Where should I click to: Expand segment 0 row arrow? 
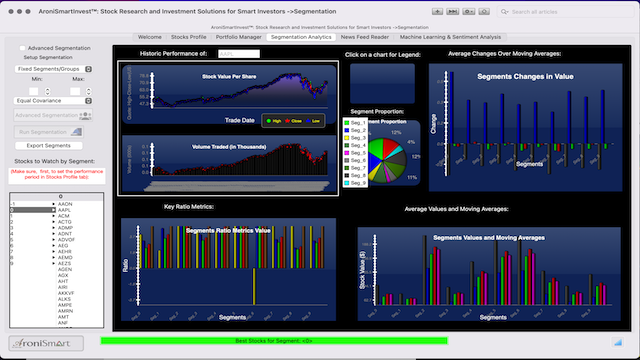[53, 210]
